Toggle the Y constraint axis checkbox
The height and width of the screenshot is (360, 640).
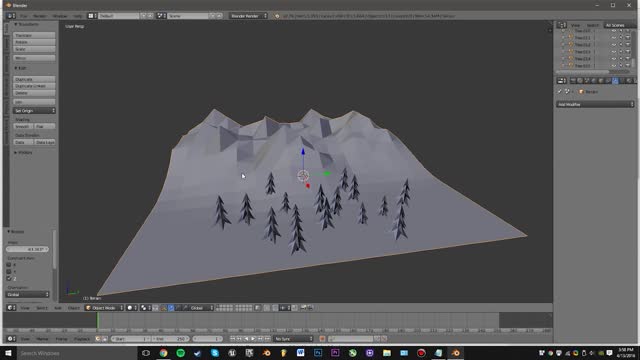[9, 271]
